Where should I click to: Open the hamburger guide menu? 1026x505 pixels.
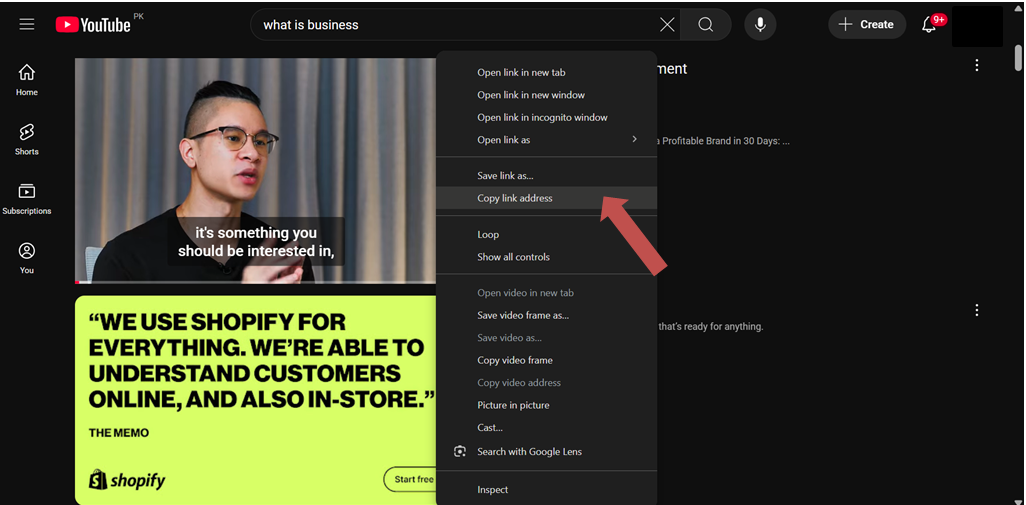(27, 24)
